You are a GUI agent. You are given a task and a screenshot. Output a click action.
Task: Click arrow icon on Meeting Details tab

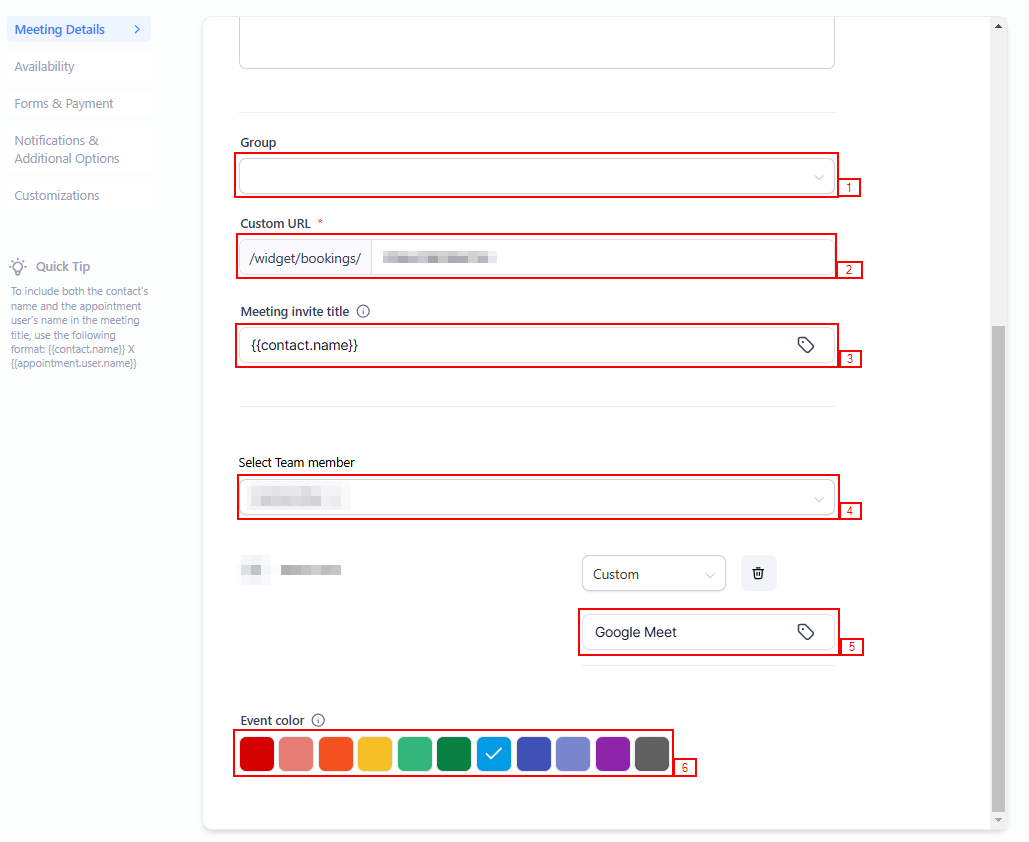[x=137, y=30]
